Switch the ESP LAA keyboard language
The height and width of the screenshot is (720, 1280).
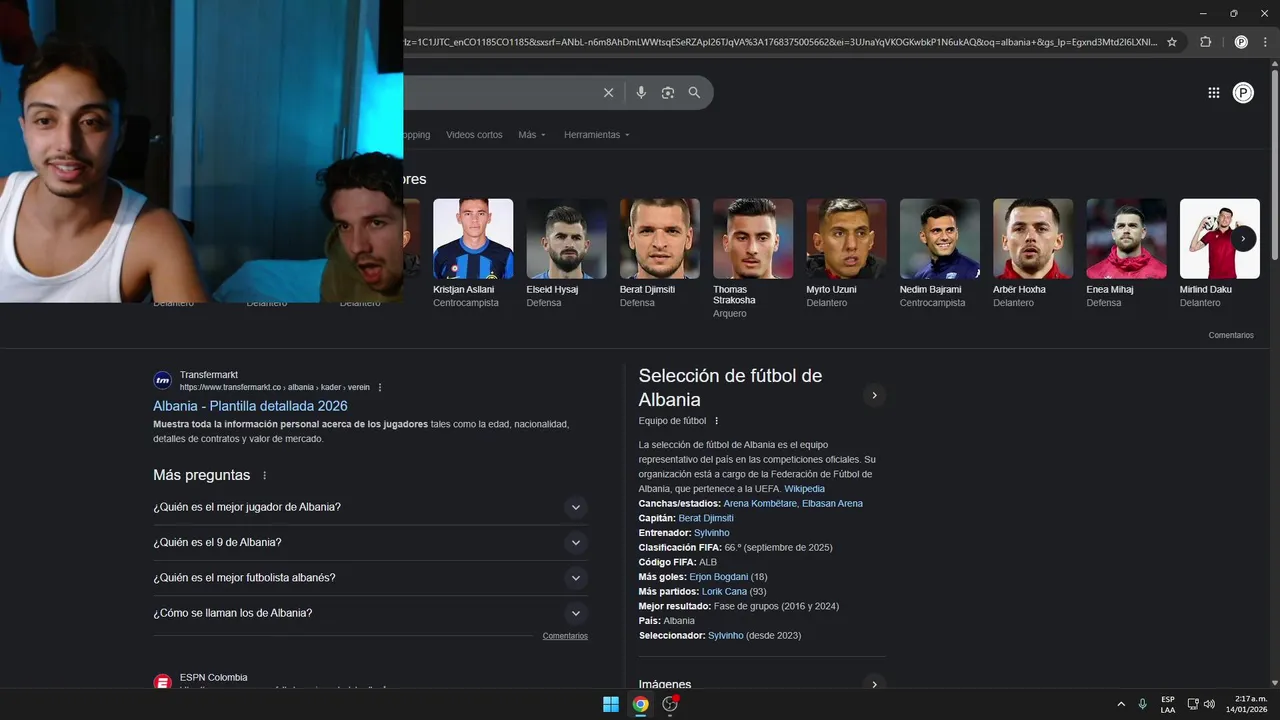click(x=1168, y=704)
